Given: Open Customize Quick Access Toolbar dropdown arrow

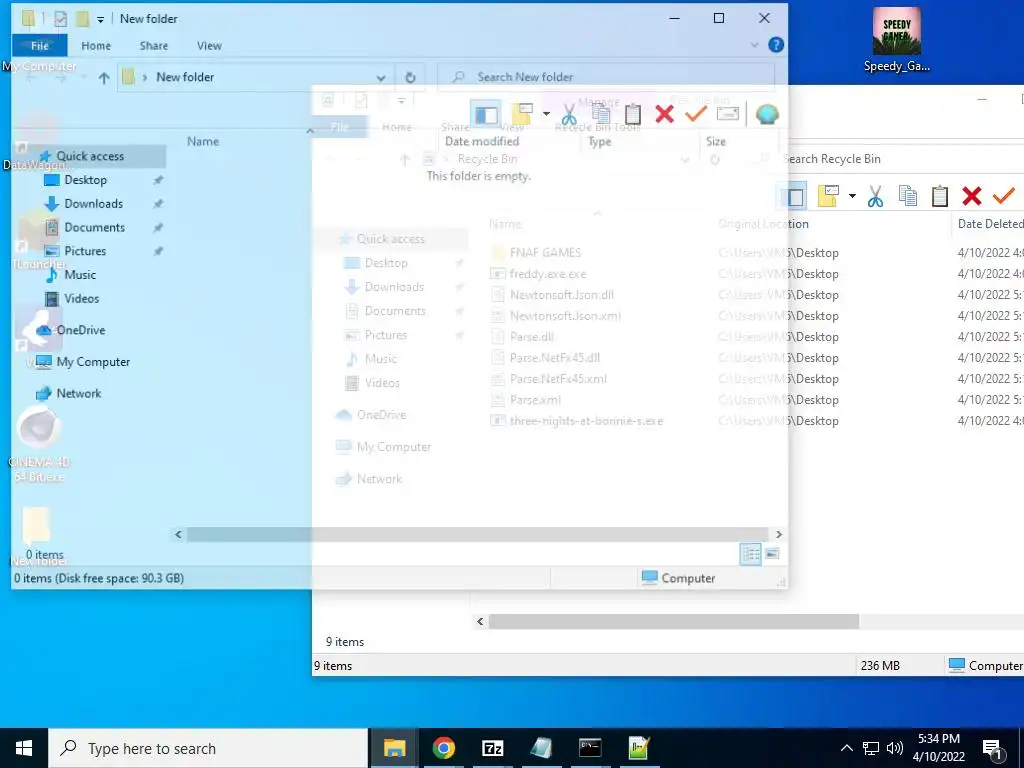Looking at the screenshot, I should [101, 20].
